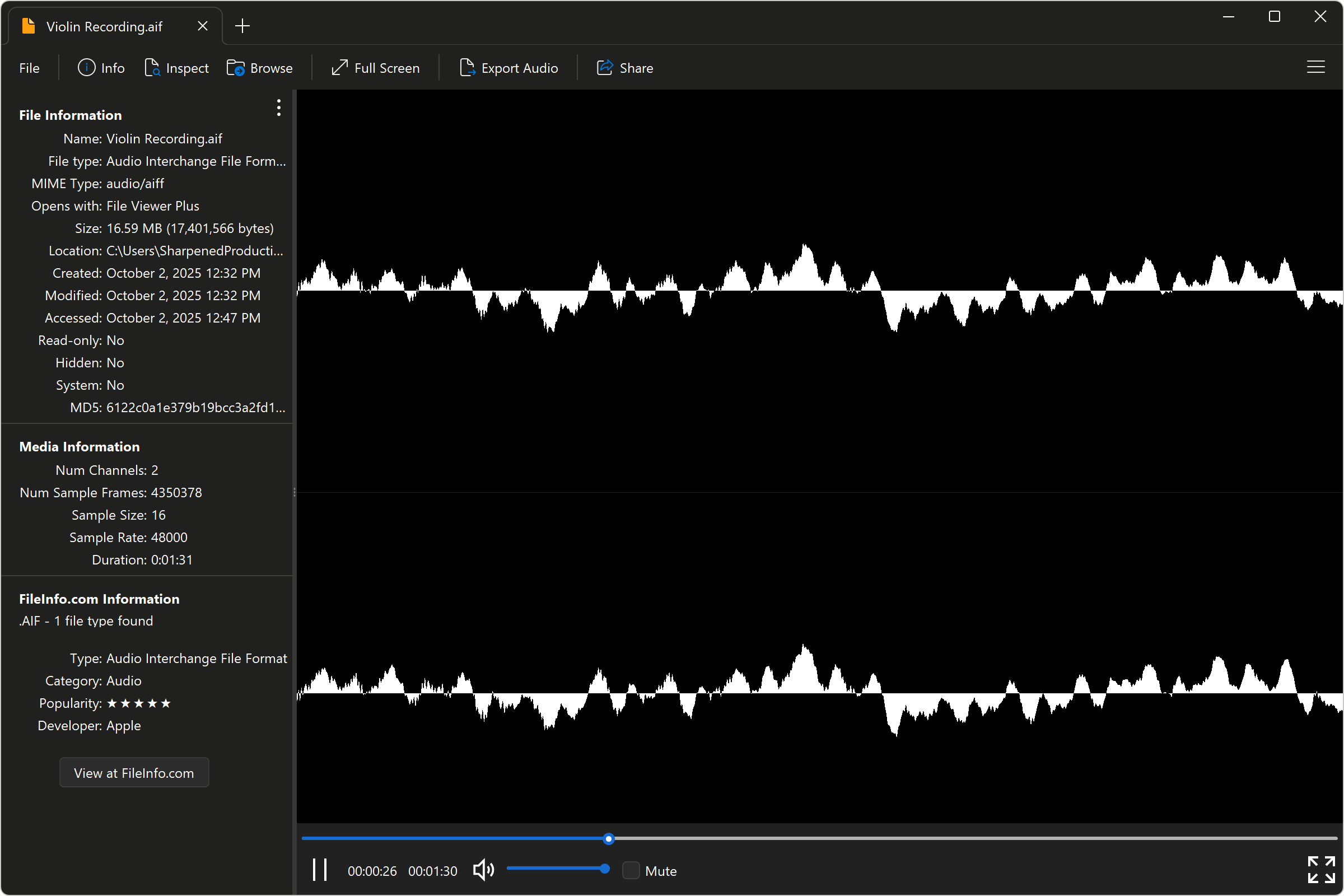
Task: Close the Violin Recording.aif tab
Action: (x=203, y=26)
